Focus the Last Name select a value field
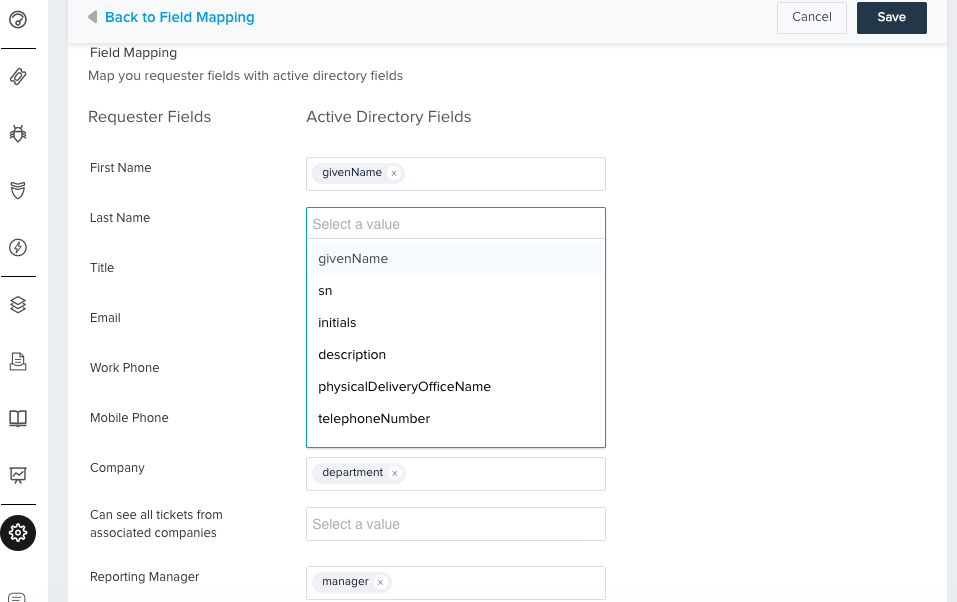The width and height of the screenshot is (957, 602). tap(456, 224)
